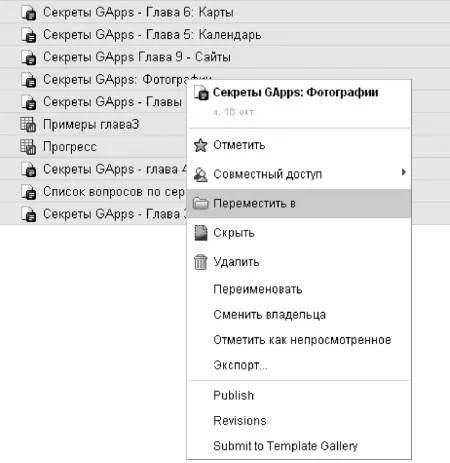Select Сменить владельца menu entry

pos(299,314)
